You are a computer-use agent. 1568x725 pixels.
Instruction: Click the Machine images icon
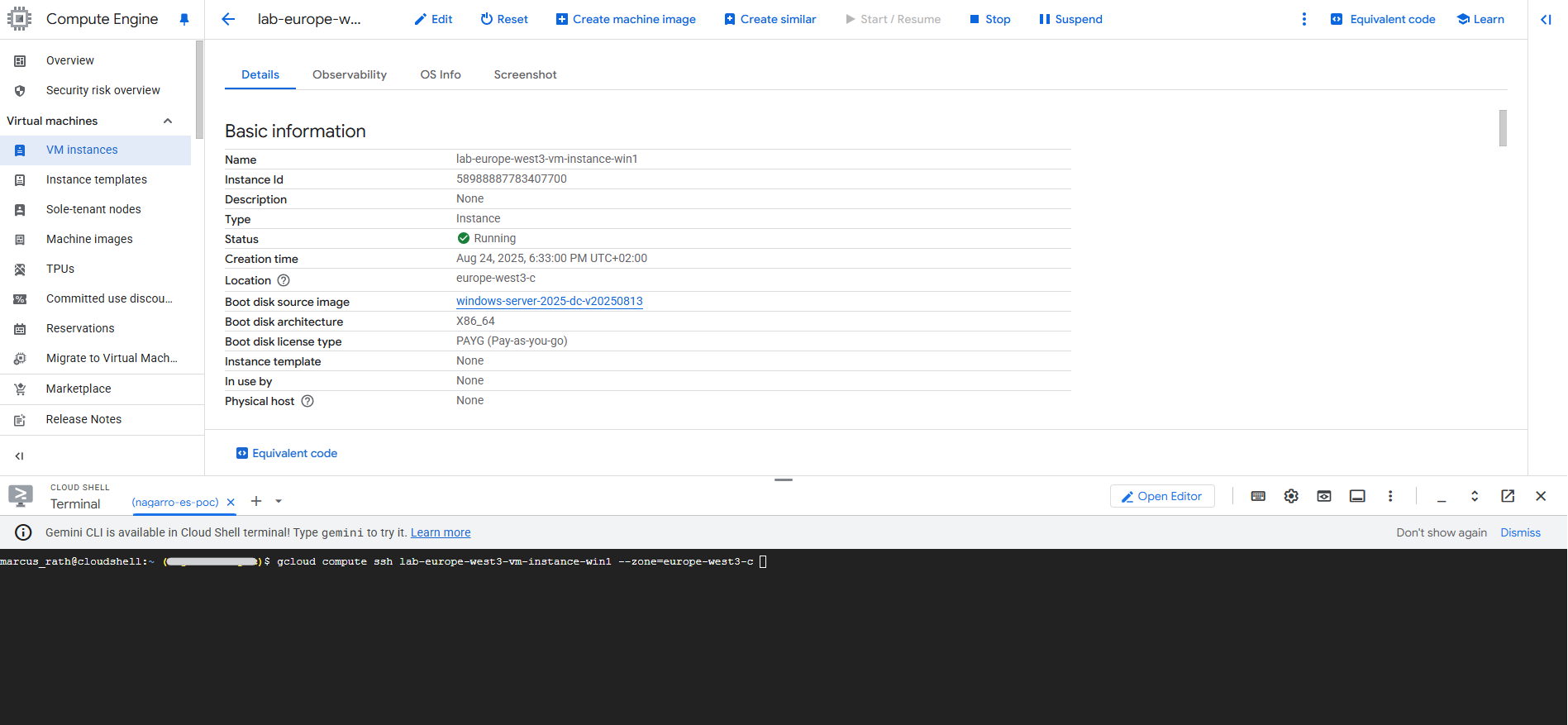pyautogui.click(x=20, y=239)
